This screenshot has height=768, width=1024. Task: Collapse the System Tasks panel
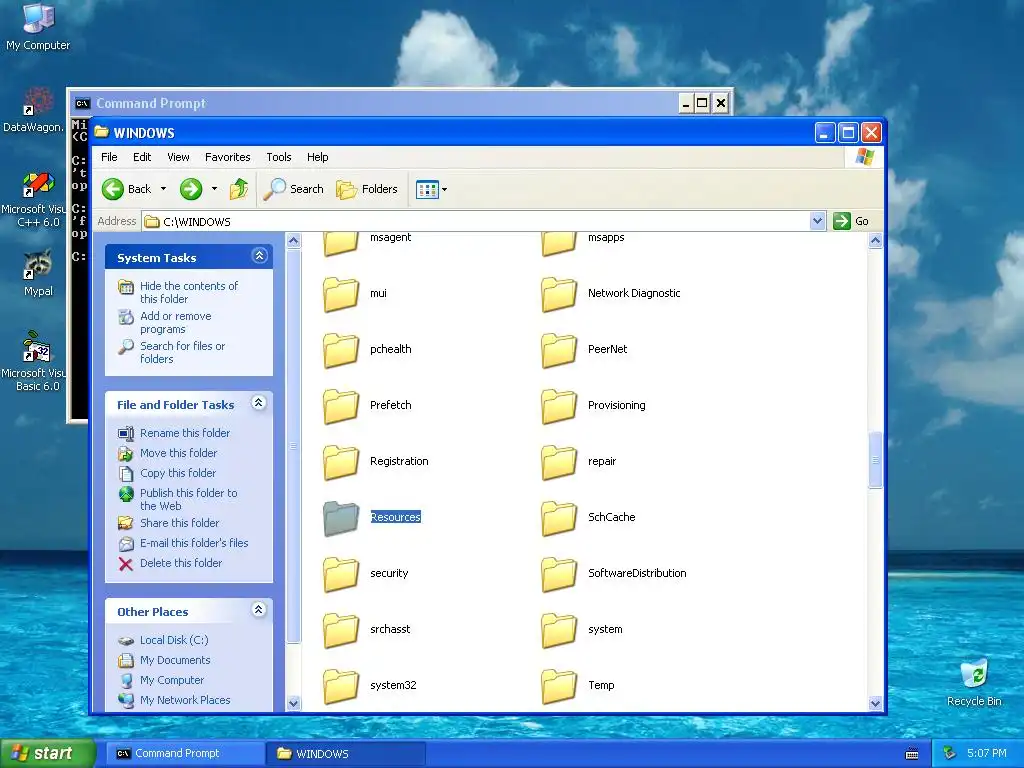259,256
